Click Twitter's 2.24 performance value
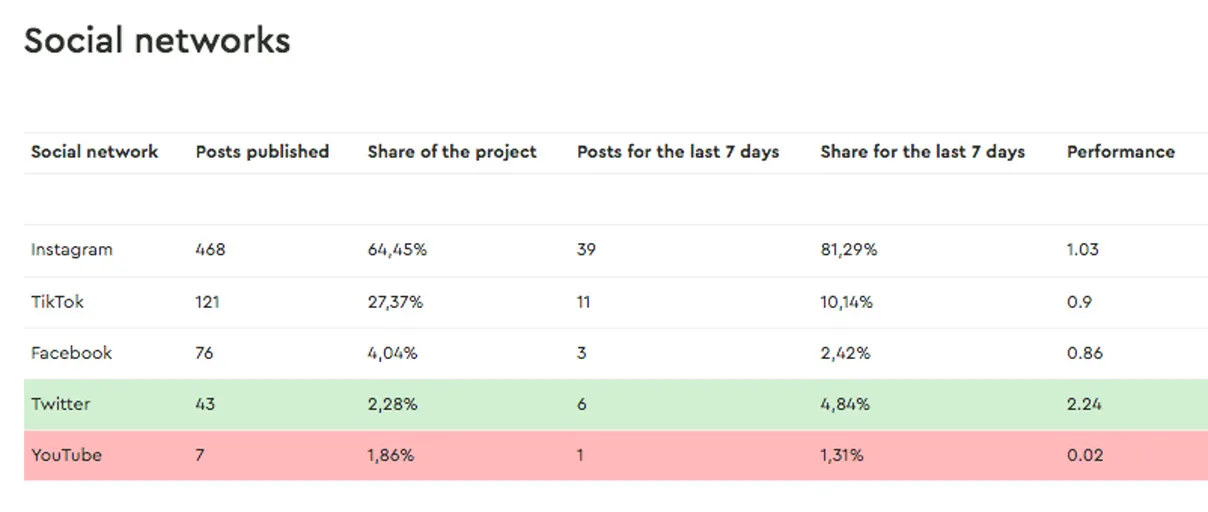 tap(1084, 404)
